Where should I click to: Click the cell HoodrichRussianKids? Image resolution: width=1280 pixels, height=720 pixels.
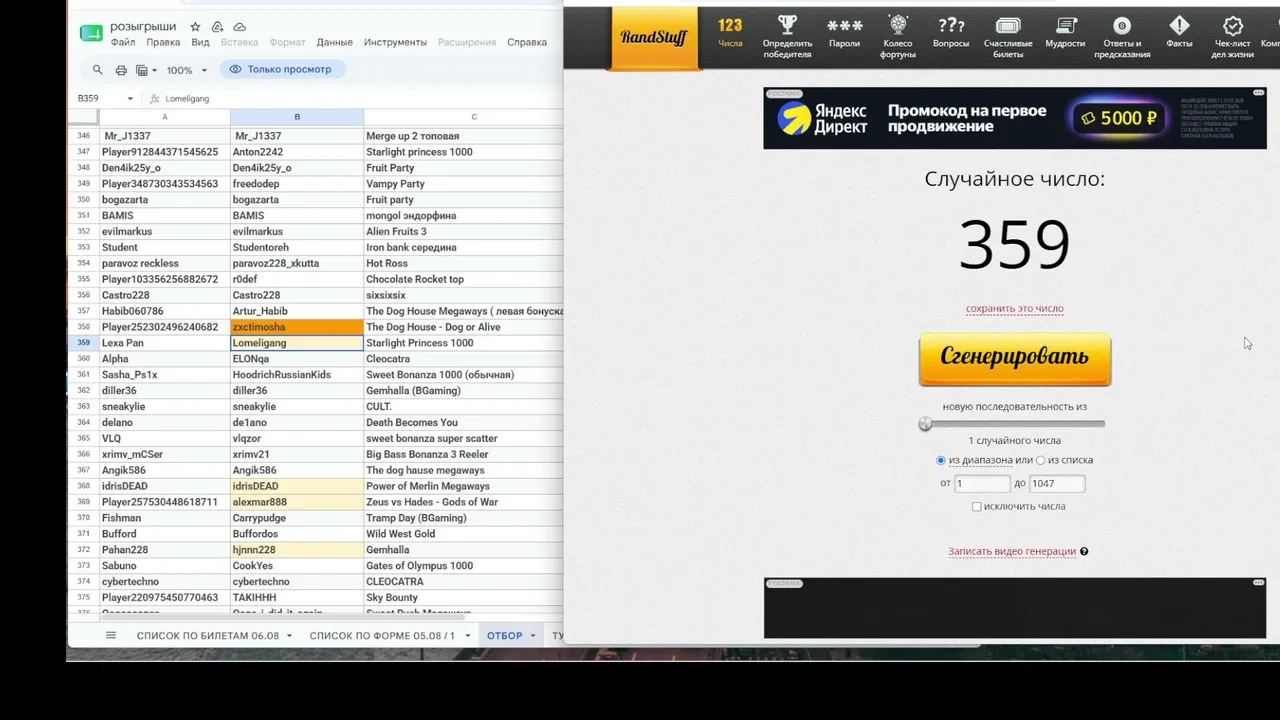297,375
